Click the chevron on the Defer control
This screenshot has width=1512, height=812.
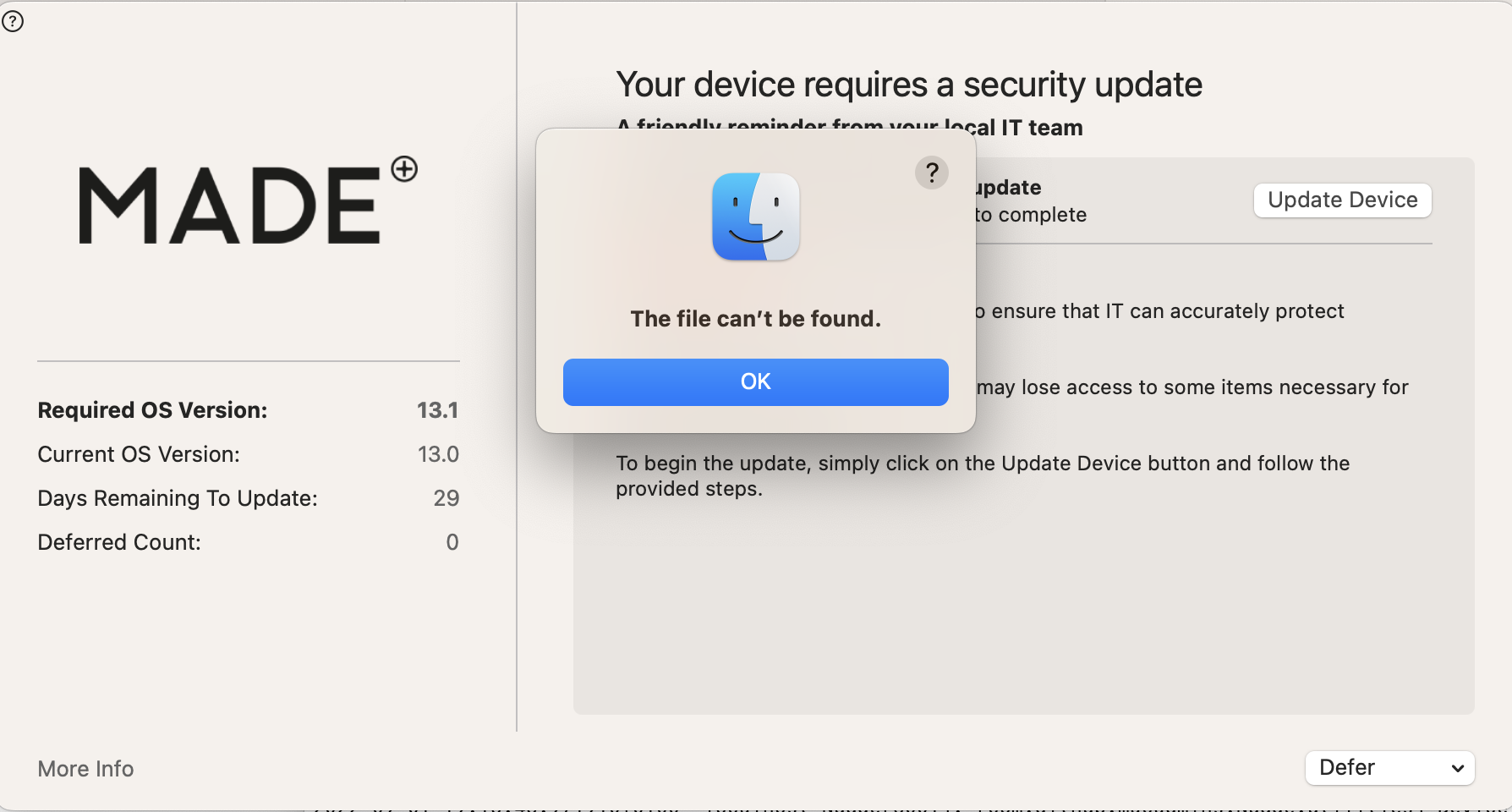click(1457, 769)
